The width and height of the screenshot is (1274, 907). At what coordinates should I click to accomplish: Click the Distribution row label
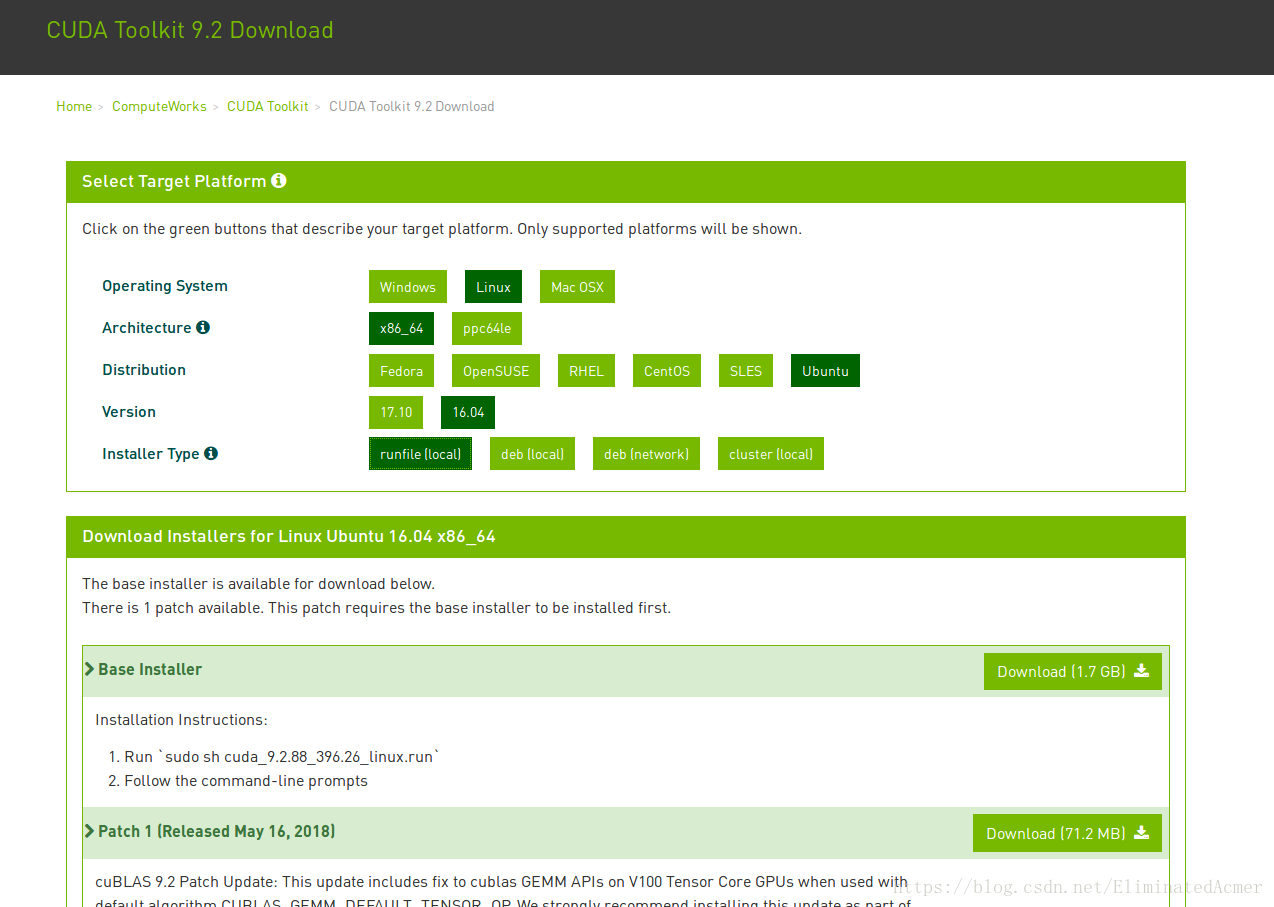pyautogui.click(x=144, y=370)
